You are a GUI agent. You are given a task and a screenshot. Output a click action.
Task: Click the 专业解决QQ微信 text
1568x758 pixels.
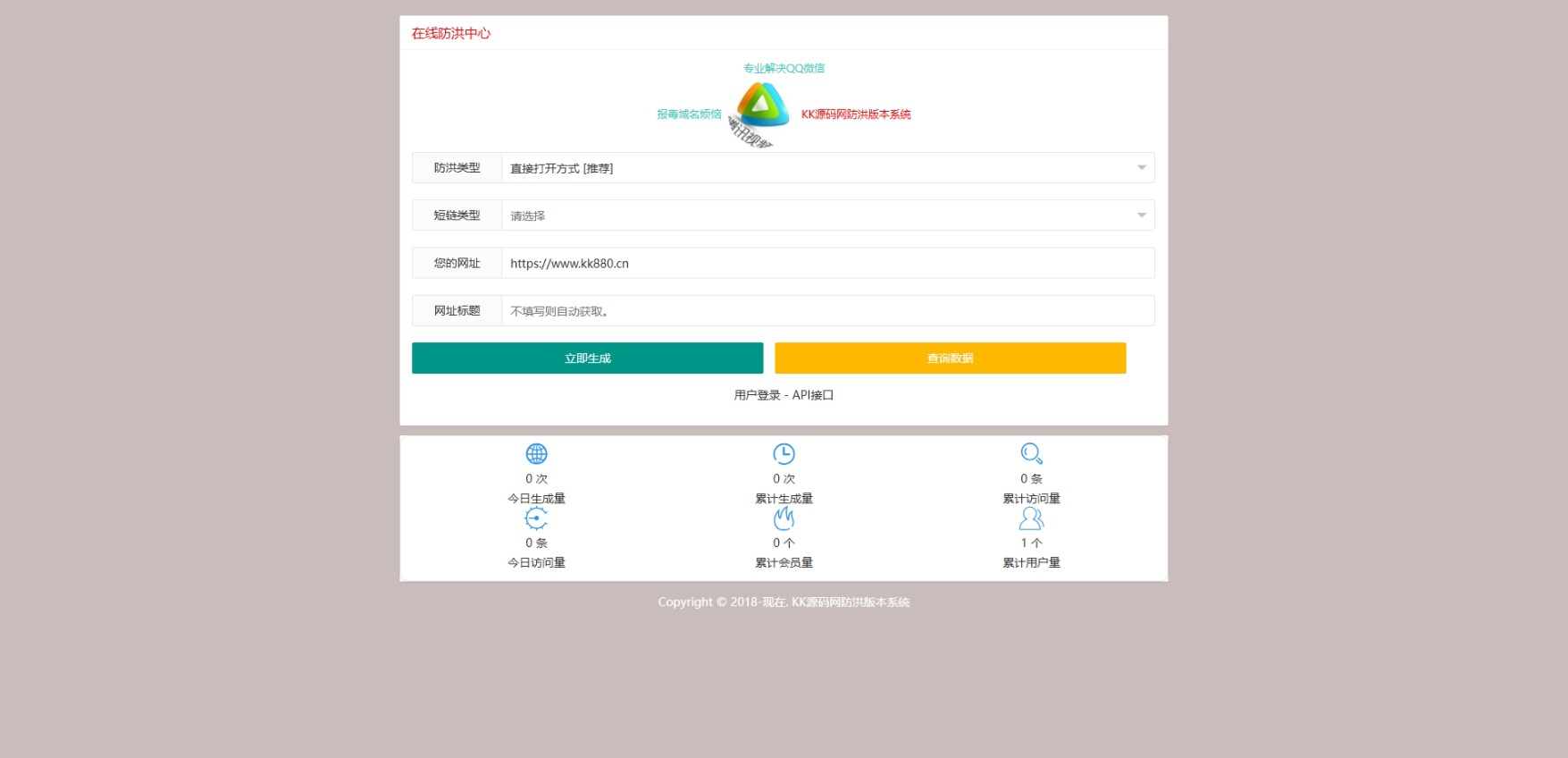(784, 68)
